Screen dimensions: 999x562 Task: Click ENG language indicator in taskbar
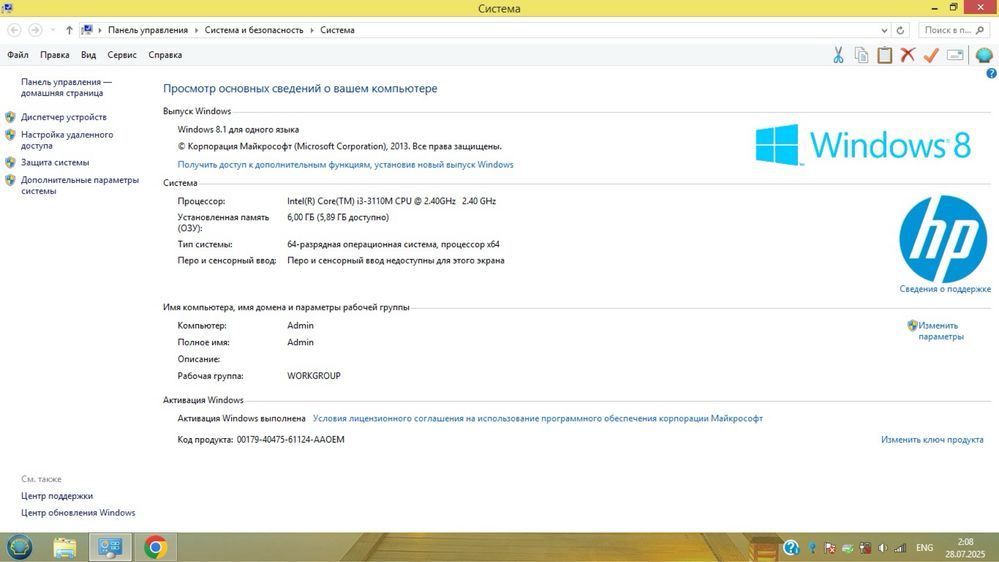pyautogui.click(x=924, y=547)
